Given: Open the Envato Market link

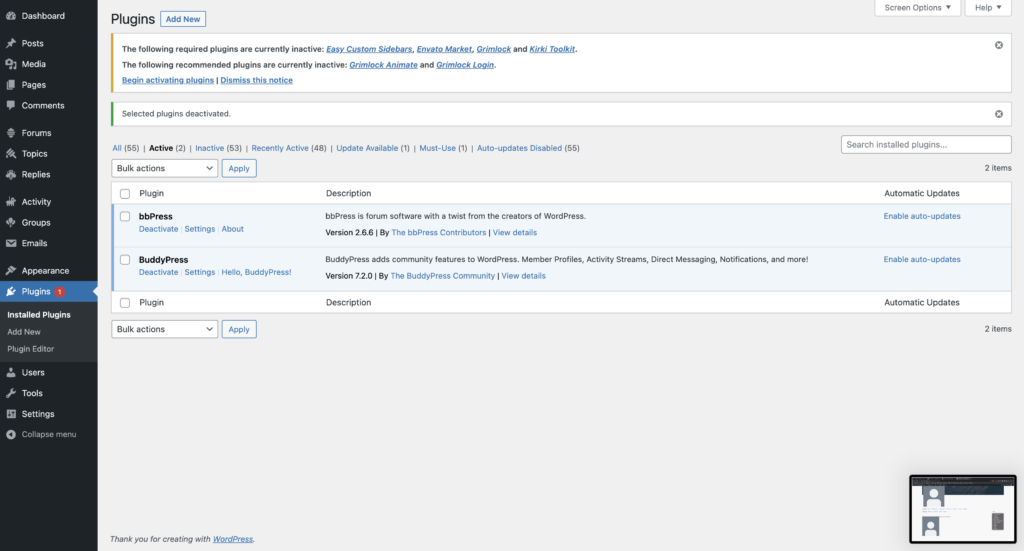Looking at the screenshot, I should click(444, 49).
